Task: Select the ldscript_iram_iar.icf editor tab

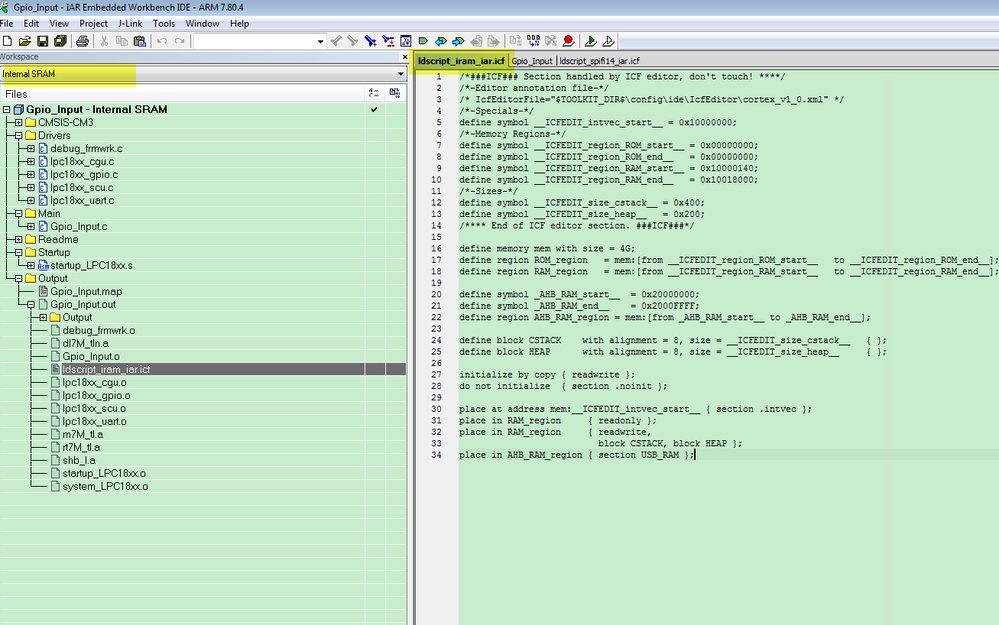Action: pyautogui.click(x=461, y=61)
